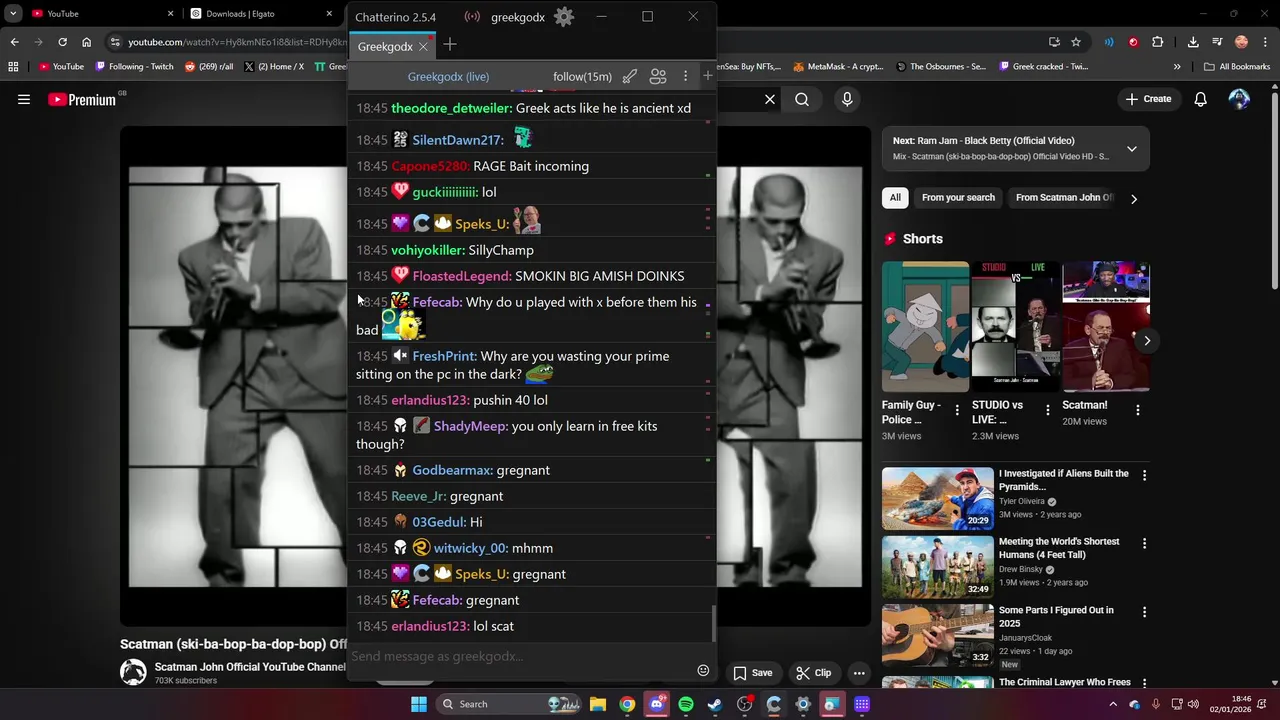Screen dimensions: 1280x720
Task: Open Spotify from the taskbar
Action: click(x=686, y=704)
